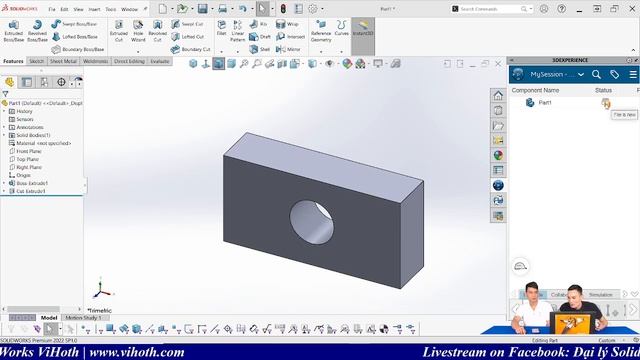Open the 3DEXPERIENCE hamburger menu
Image resolution: width=640 pixels, height=360 pixels.
pyautogui.click(x=633, y=74)
